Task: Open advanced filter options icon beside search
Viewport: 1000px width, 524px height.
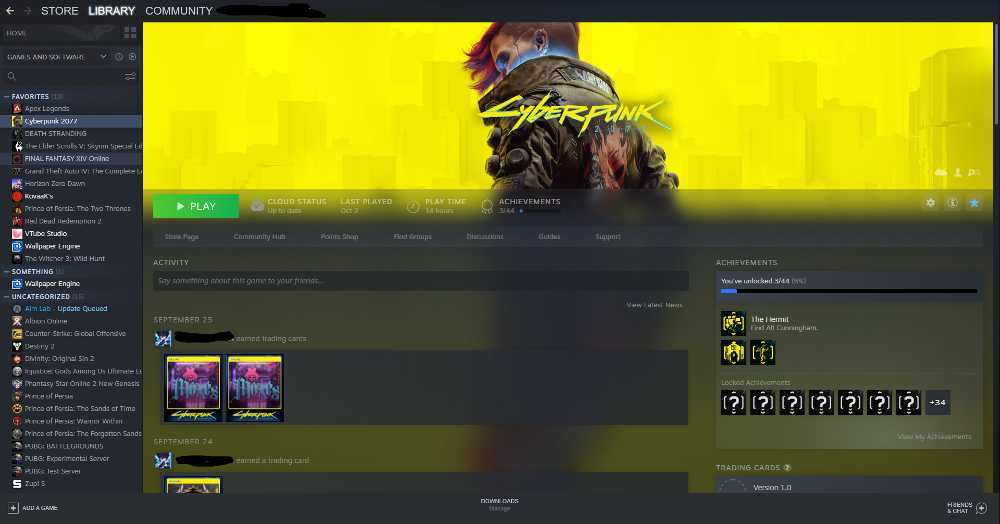Action: tap(130, 76)
